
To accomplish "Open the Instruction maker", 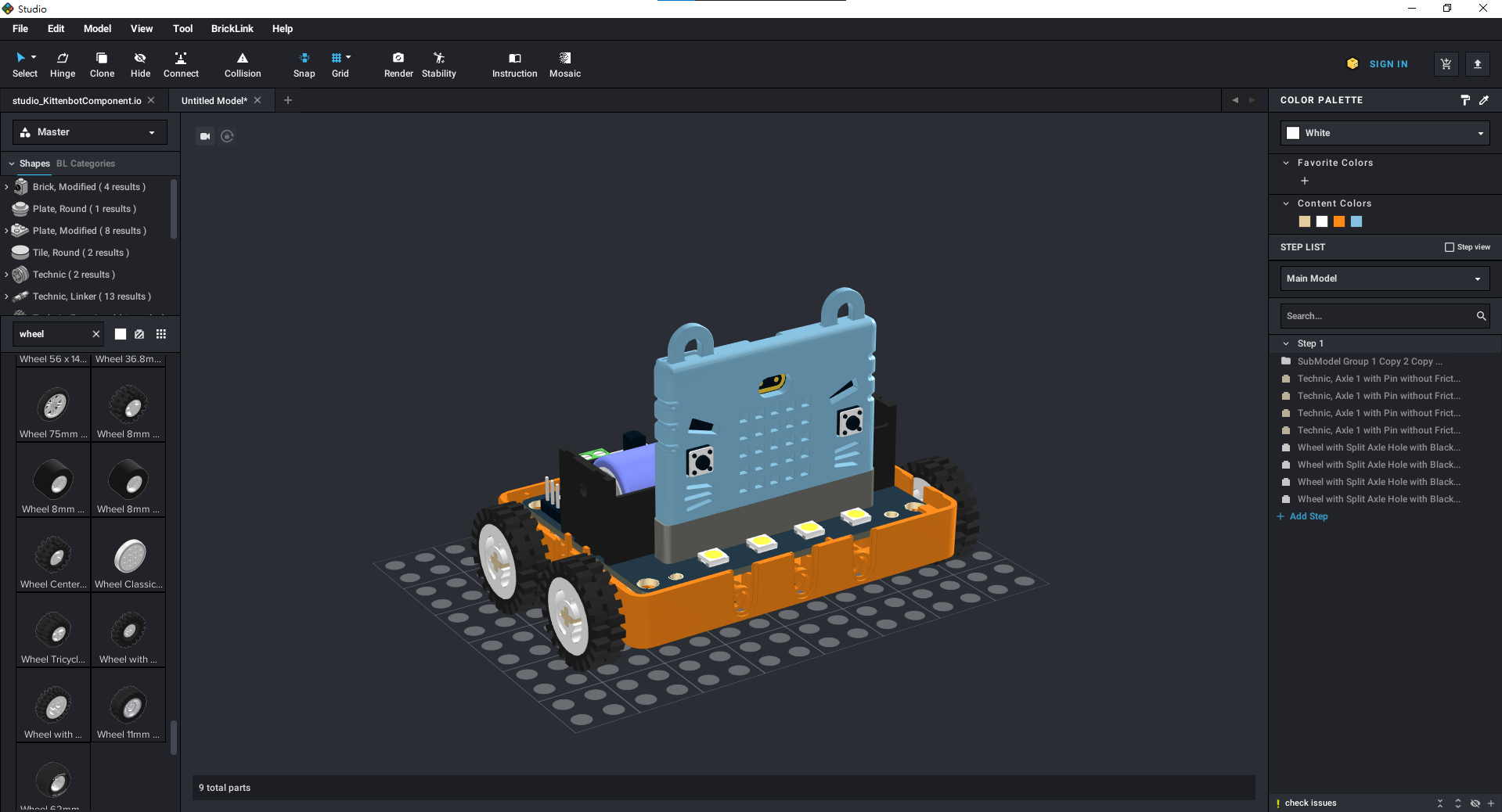I will coord(514,64).
